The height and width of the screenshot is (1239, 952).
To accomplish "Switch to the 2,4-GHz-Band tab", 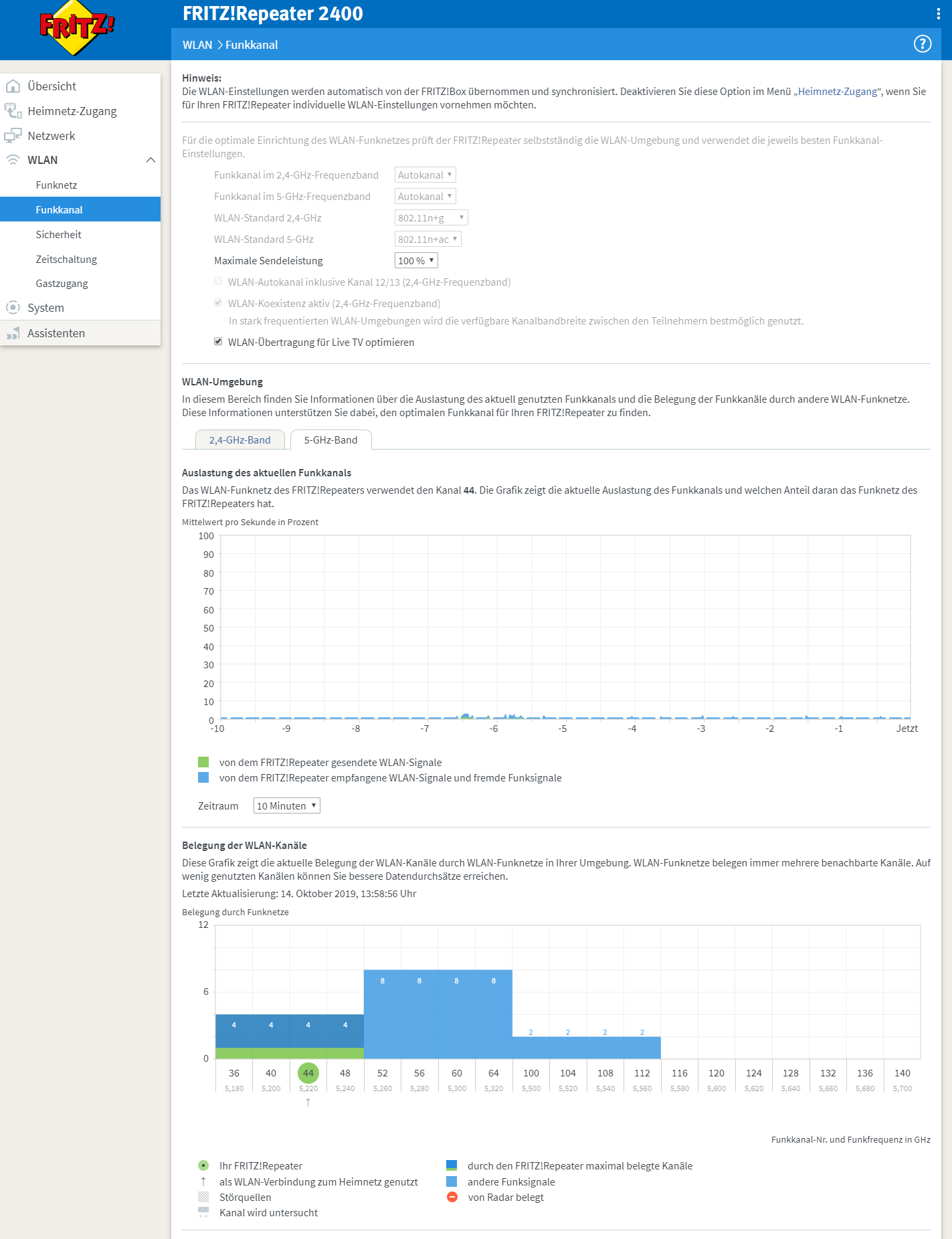I will pos(240,440).
